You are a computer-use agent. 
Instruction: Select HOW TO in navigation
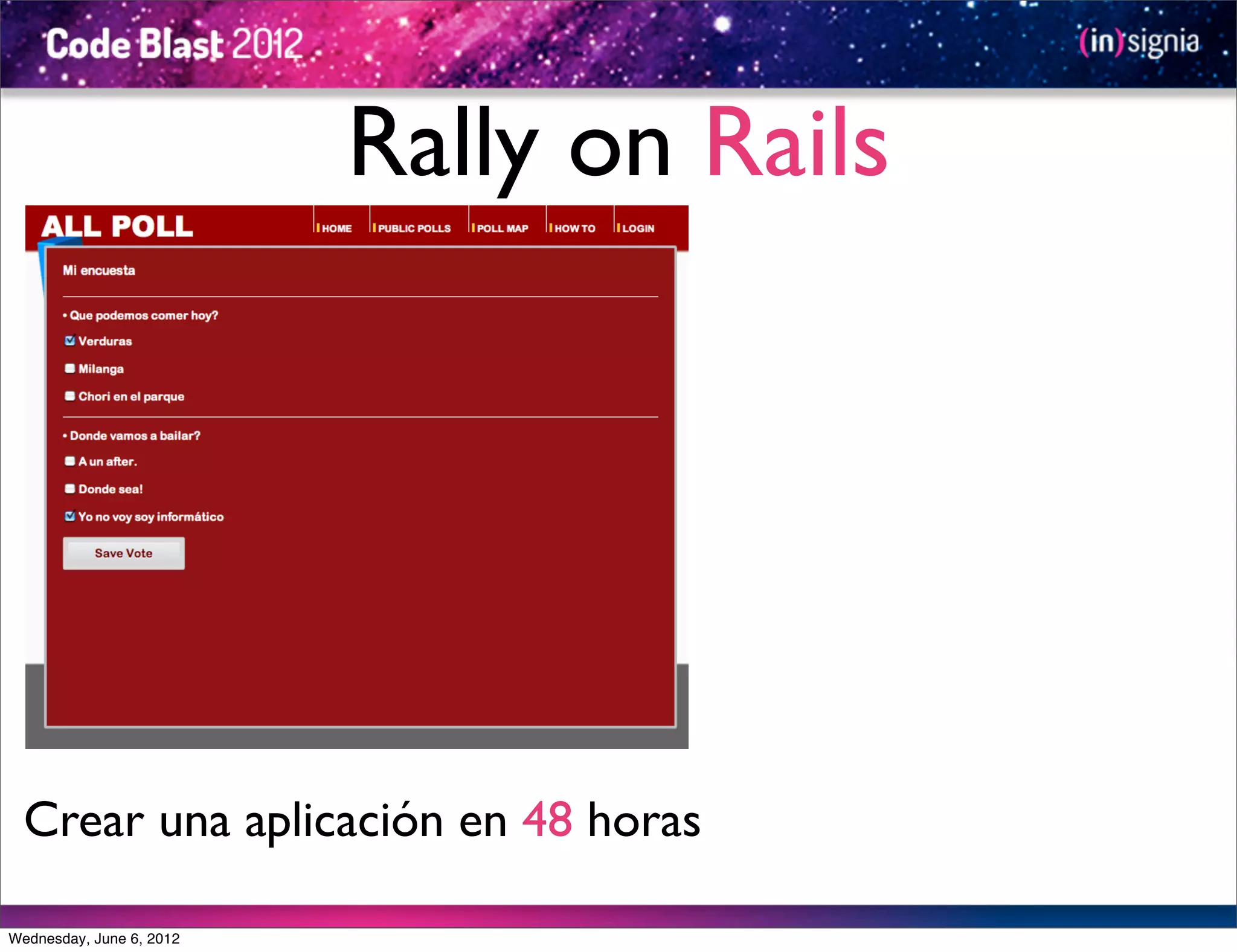tap(575, 228)
